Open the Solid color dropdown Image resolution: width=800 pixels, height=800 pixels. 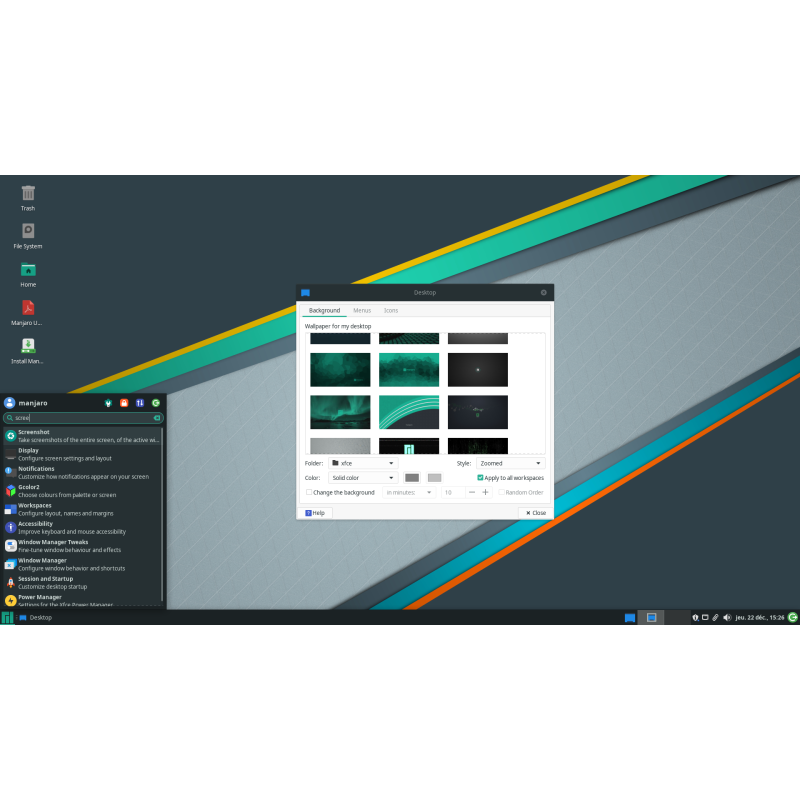coord(362,477)
